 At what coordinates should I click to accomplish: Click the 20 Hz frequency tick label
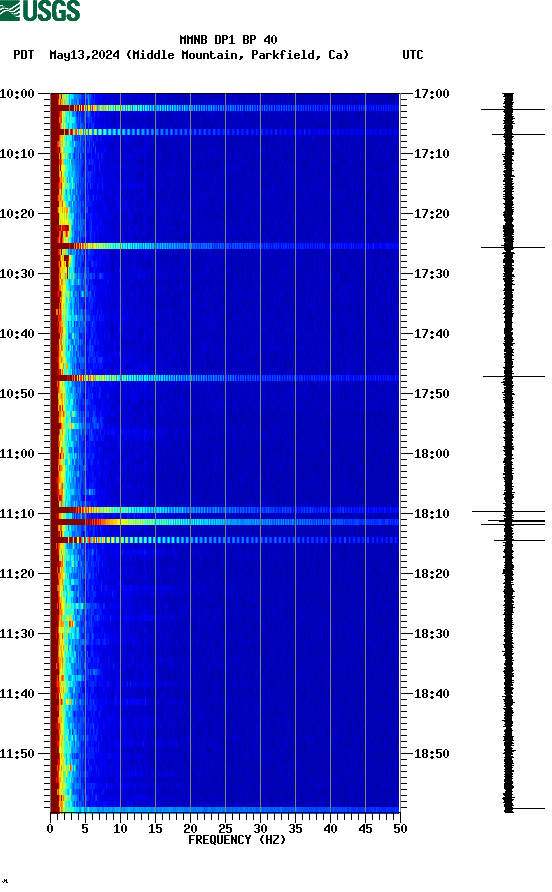(x=190, y=829)
